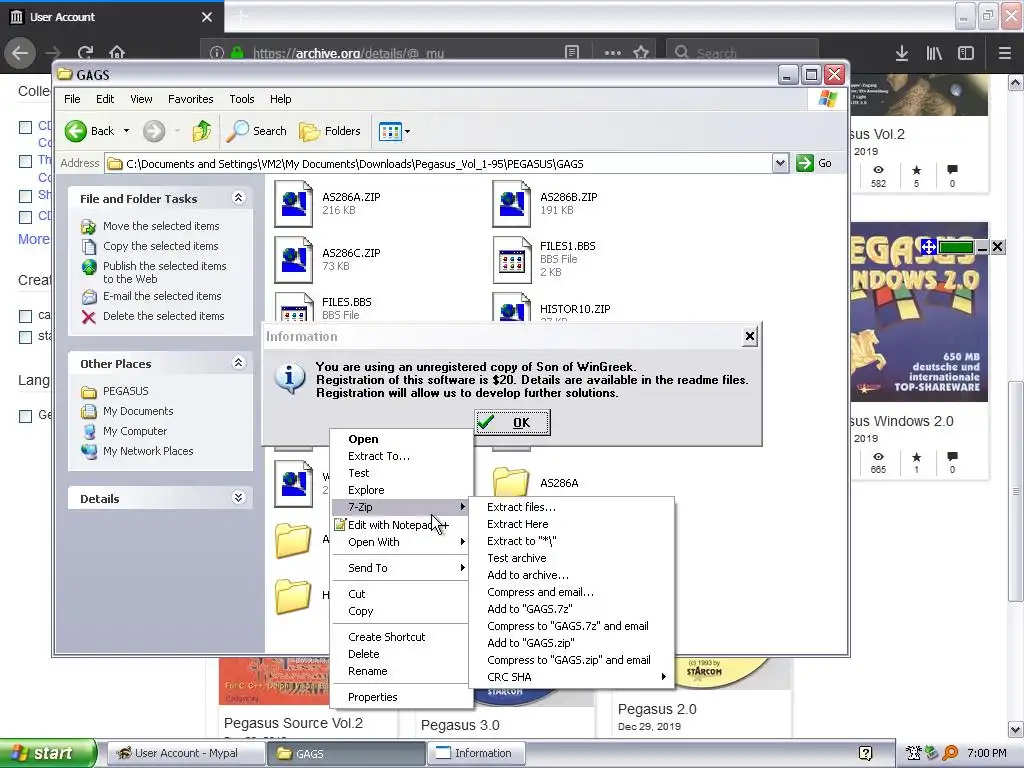
Task: Open the Favorites menu
Action: [190, 99]
